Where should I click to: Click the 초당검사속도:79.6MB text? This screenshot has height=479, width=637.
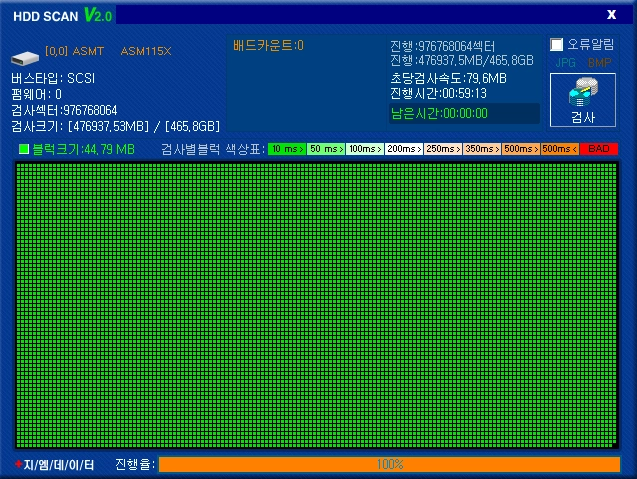click(448, 78)
